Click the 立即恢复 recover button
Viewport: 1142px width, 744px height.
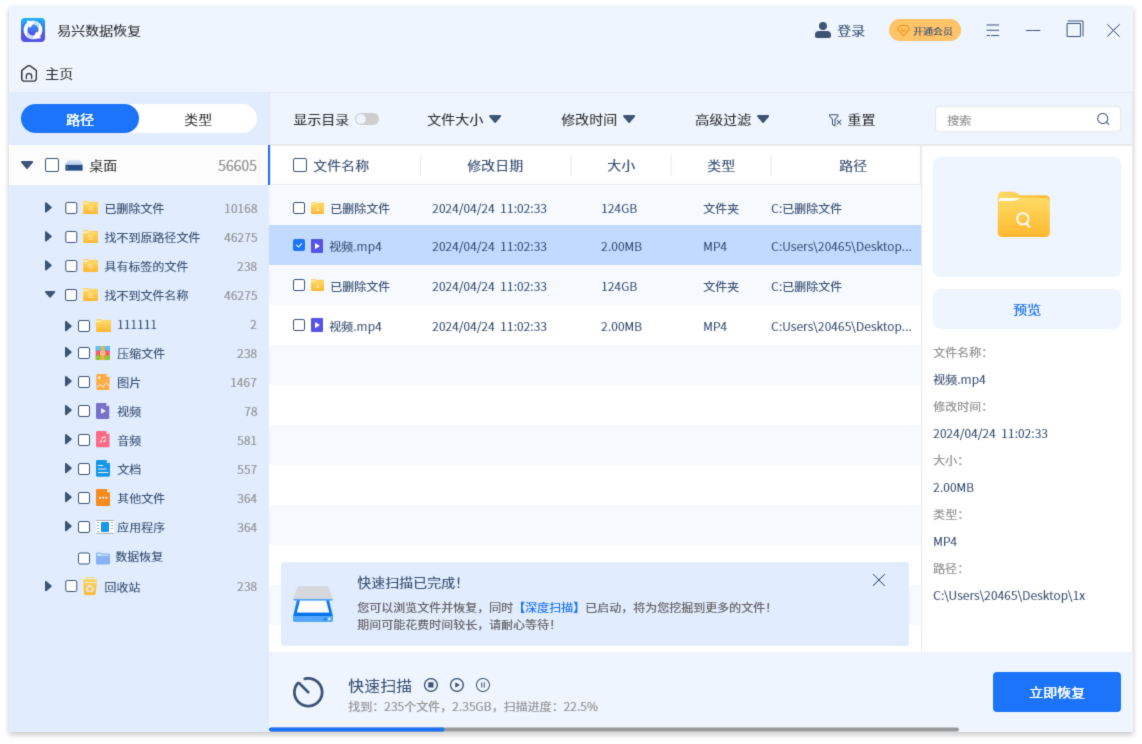[x=1057, y=691]
